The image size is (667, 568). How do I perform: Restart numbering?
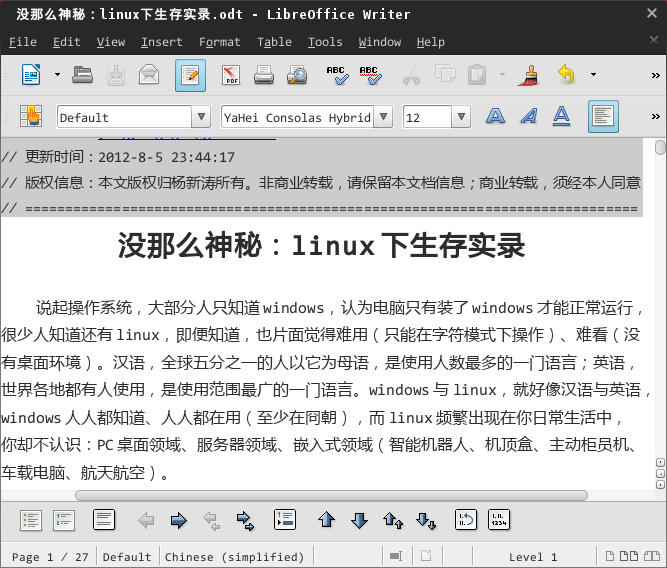(466, 519)
